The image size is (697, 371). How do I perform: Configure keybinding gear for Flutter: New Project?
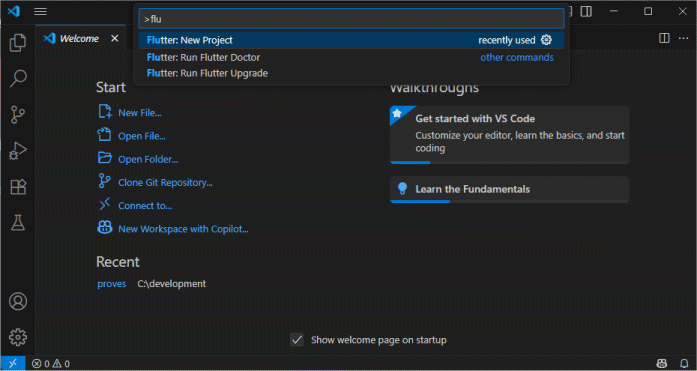click(546, 40)
